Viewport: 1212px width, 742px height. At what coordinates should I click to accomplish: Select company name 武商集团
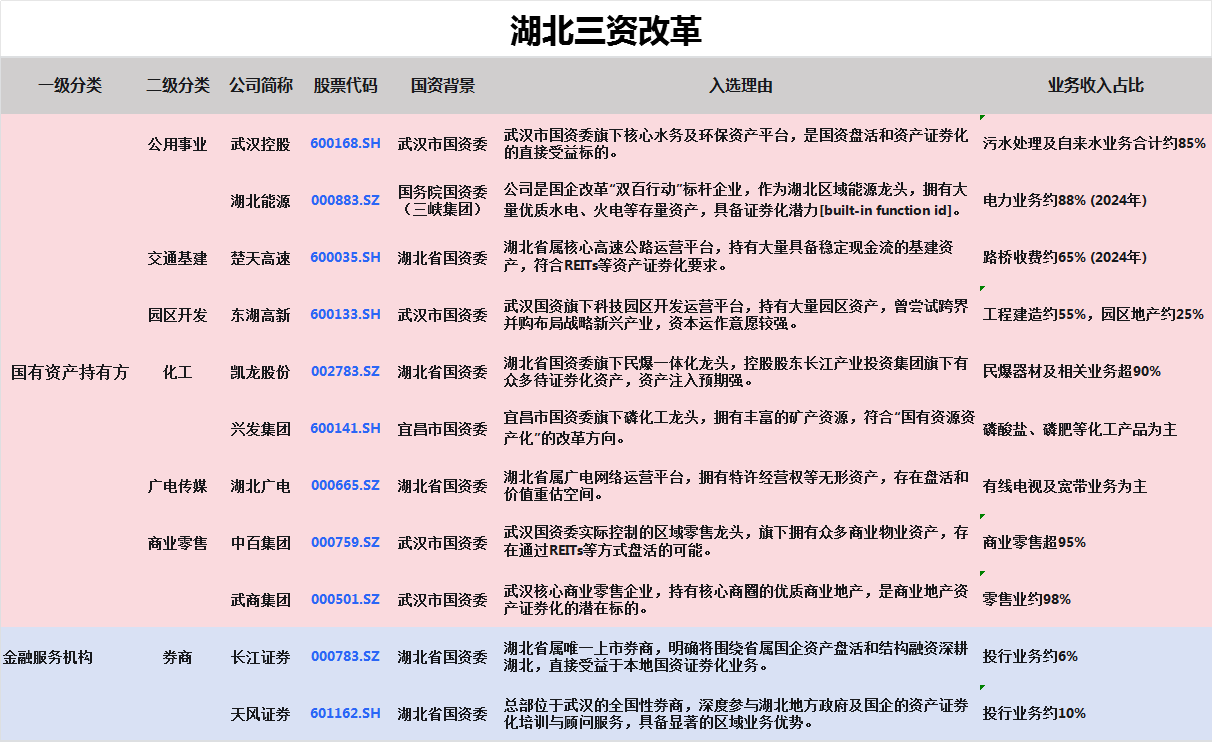[x=261, y=600]
